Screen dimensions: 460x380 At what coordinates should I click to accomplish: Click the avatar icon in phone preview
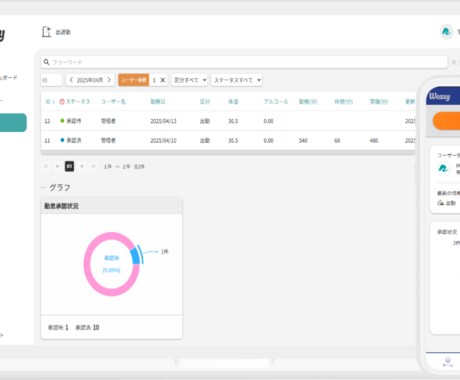pos(443,168)
